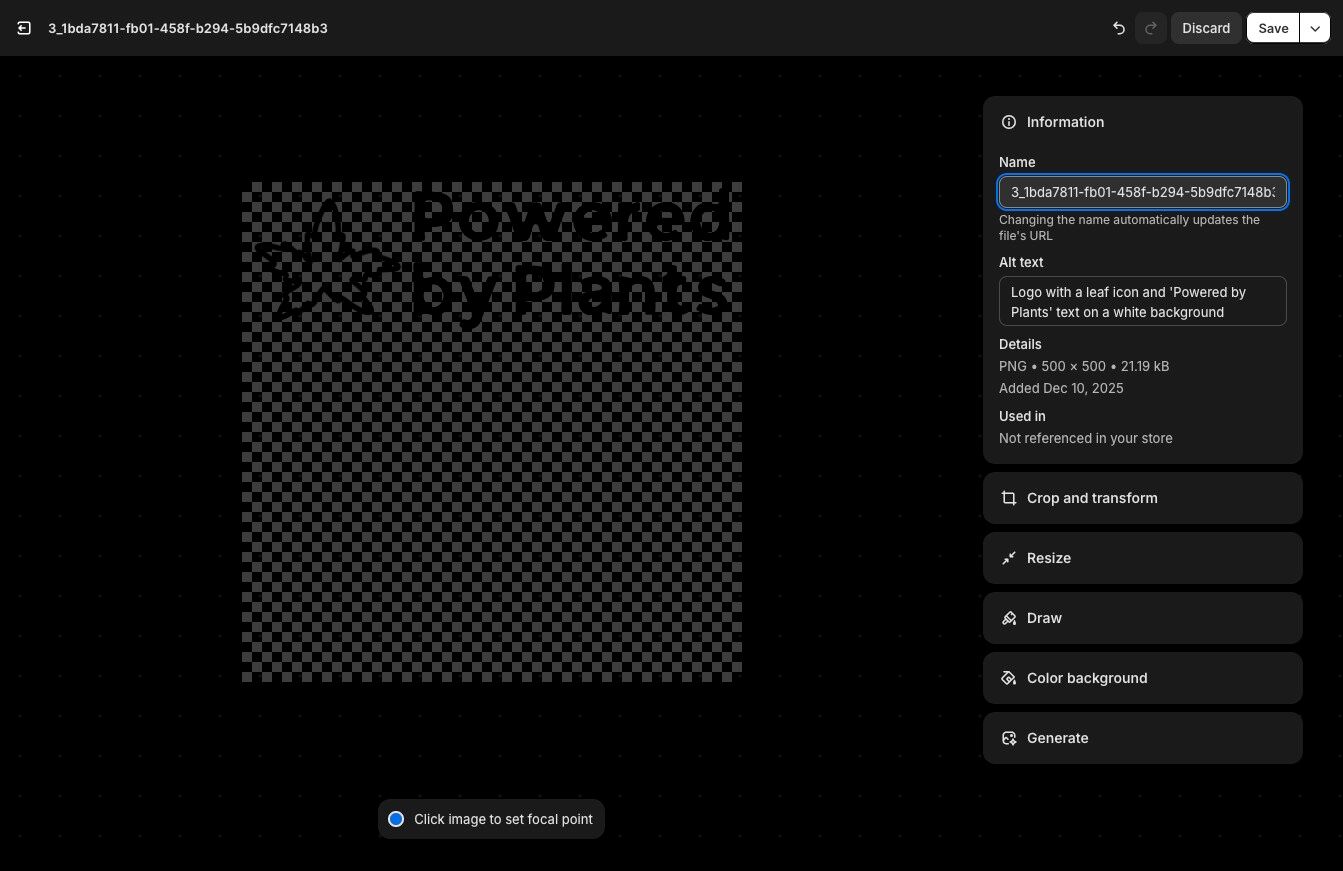
Task: Select the Color background paint bucket icon
Action: click(1009, 678)
